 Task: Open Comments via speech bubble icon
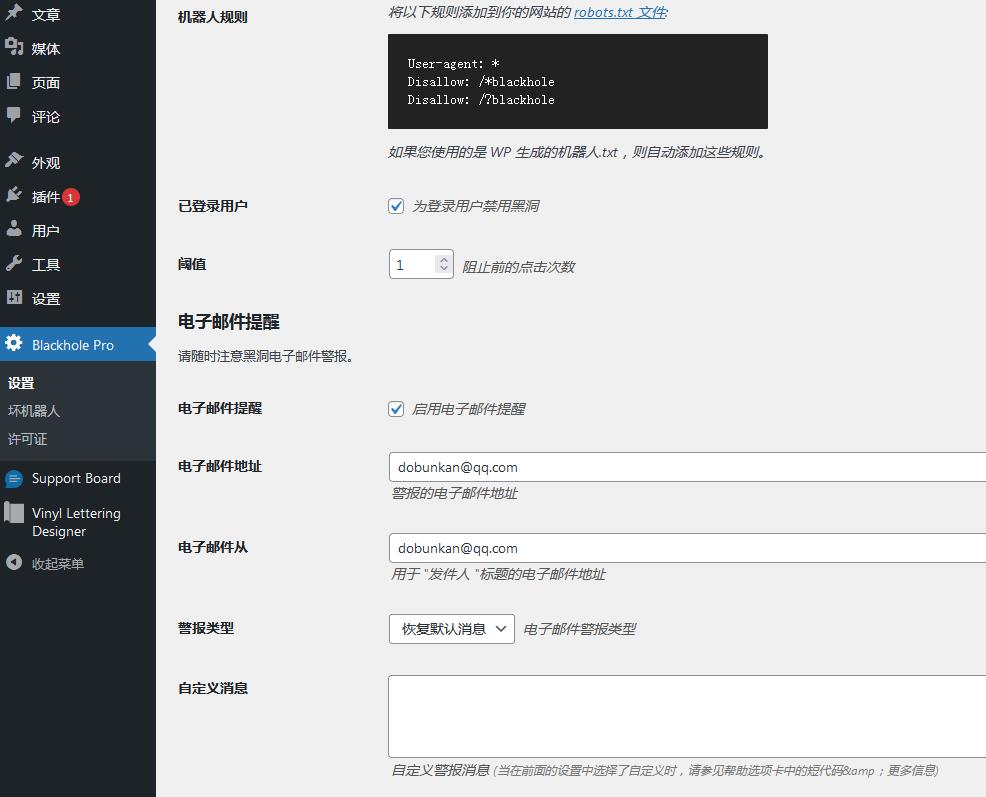coord(14,116)
